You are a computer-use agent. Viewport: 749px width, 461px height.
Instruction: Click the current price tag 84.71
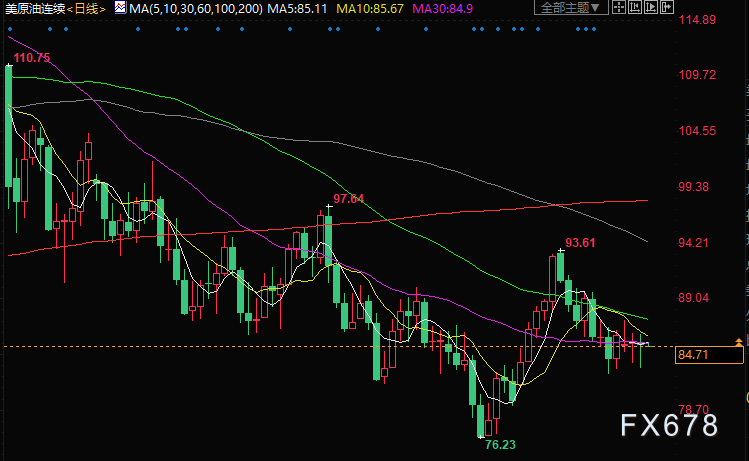coord(694,354)
